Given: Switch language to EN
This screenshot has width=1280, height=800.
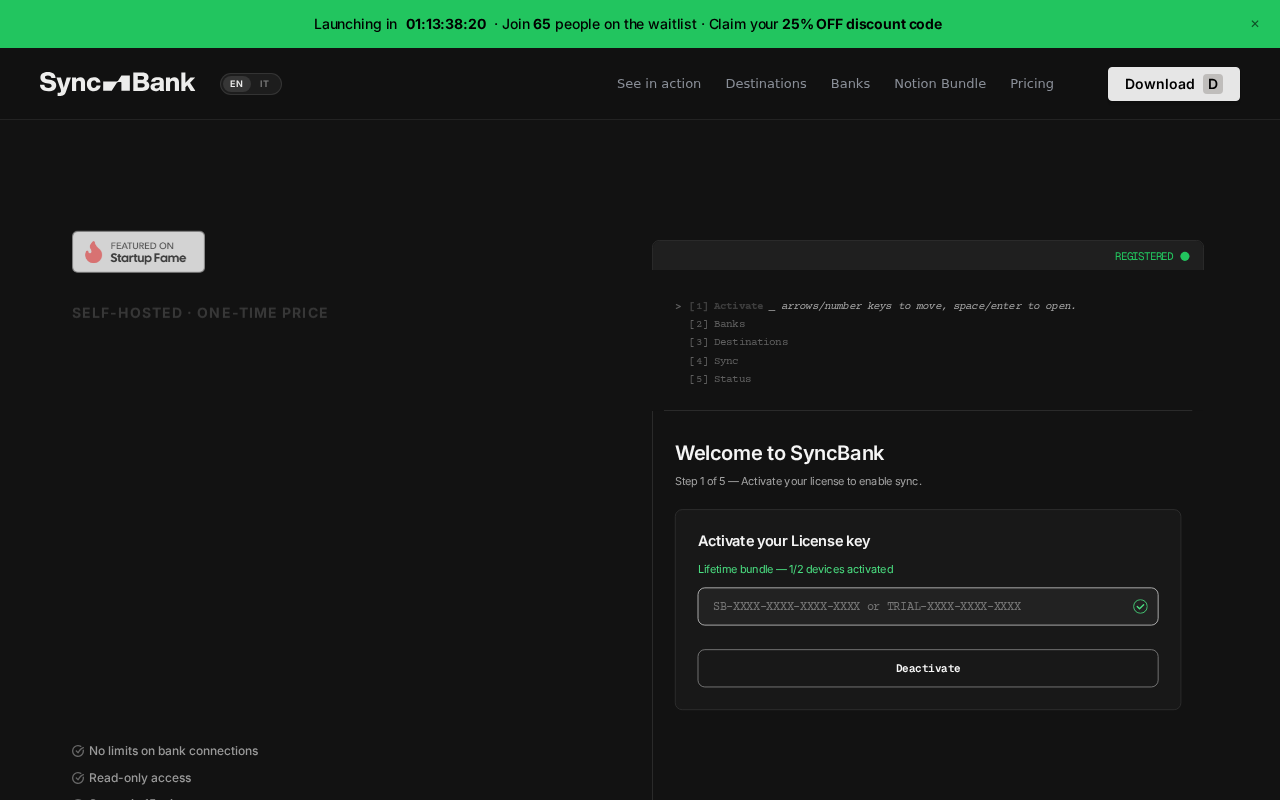Looking at the screenshot, I should click(237, 84).
